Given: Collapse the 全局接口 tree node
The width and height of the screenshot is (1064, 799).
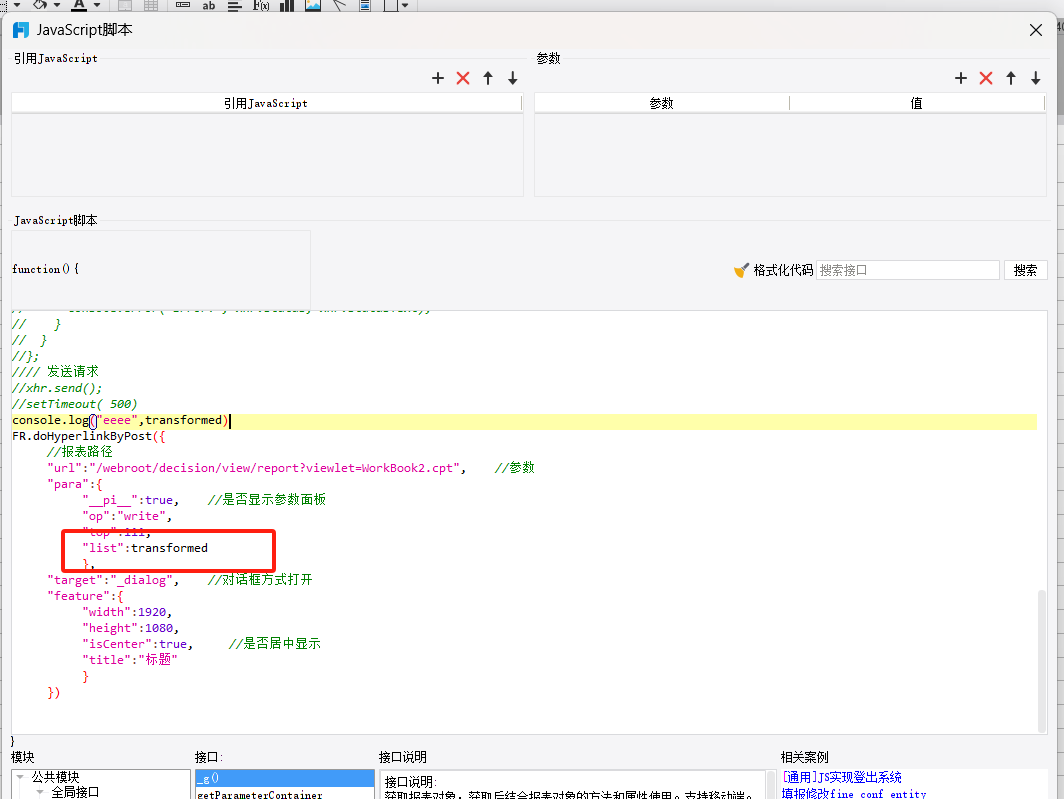Looking at the screenshot, I should [x=40, y=792].
